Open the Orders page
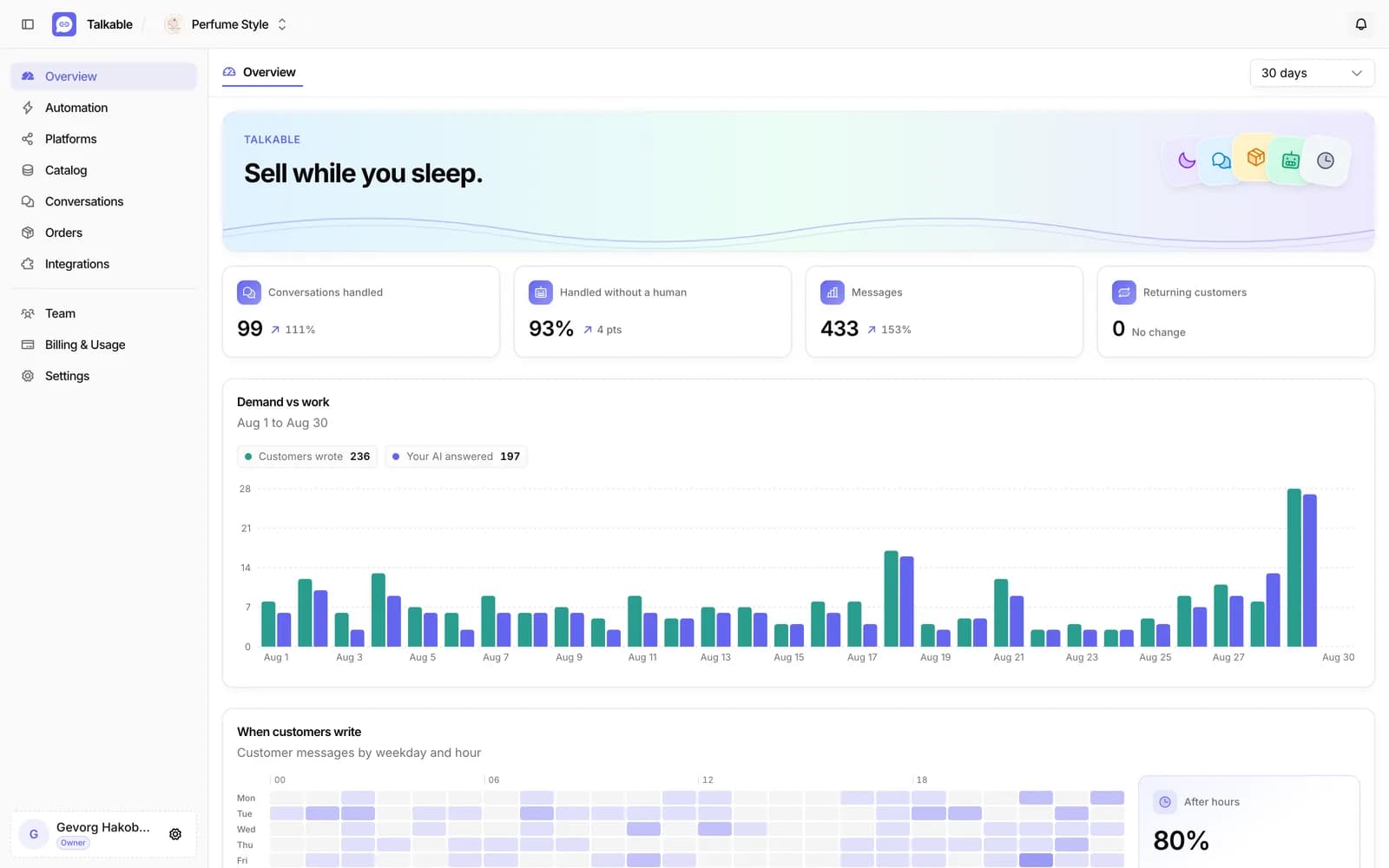Screen dimensions: 1389x868 coord(104,233)
